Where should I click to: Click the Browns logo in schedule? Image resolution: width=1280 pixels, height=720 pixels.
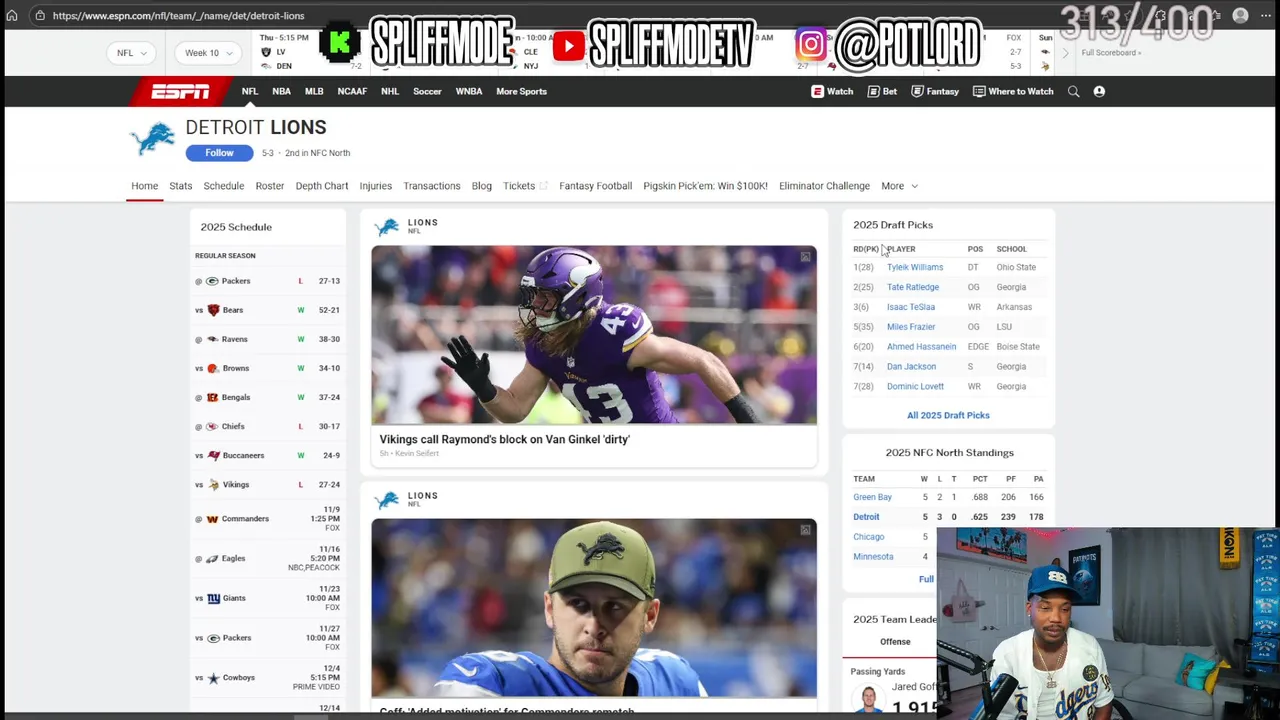(212, 368)
